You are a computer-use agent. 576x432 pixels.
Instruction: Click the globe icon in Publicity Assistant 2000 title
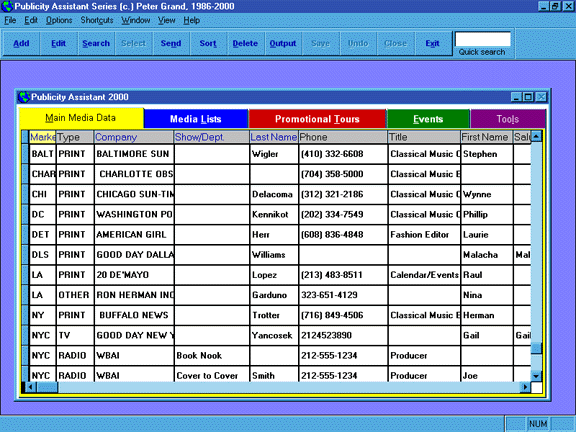pyautogui.click(x=24, y=97)
